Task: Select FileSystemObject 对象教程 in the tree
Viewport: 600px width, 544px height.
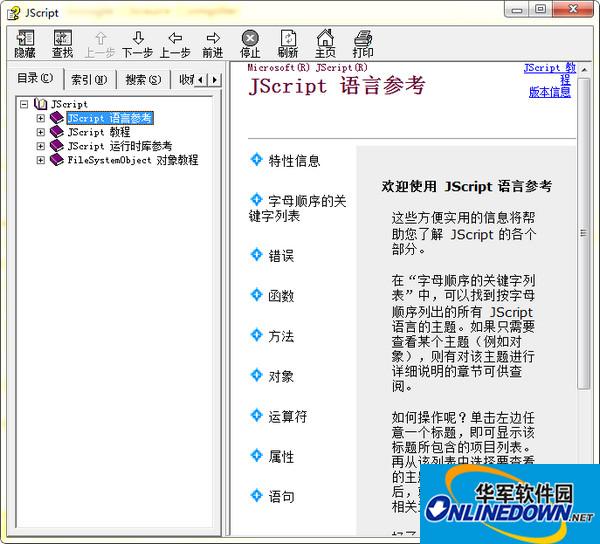Action: 133,160
